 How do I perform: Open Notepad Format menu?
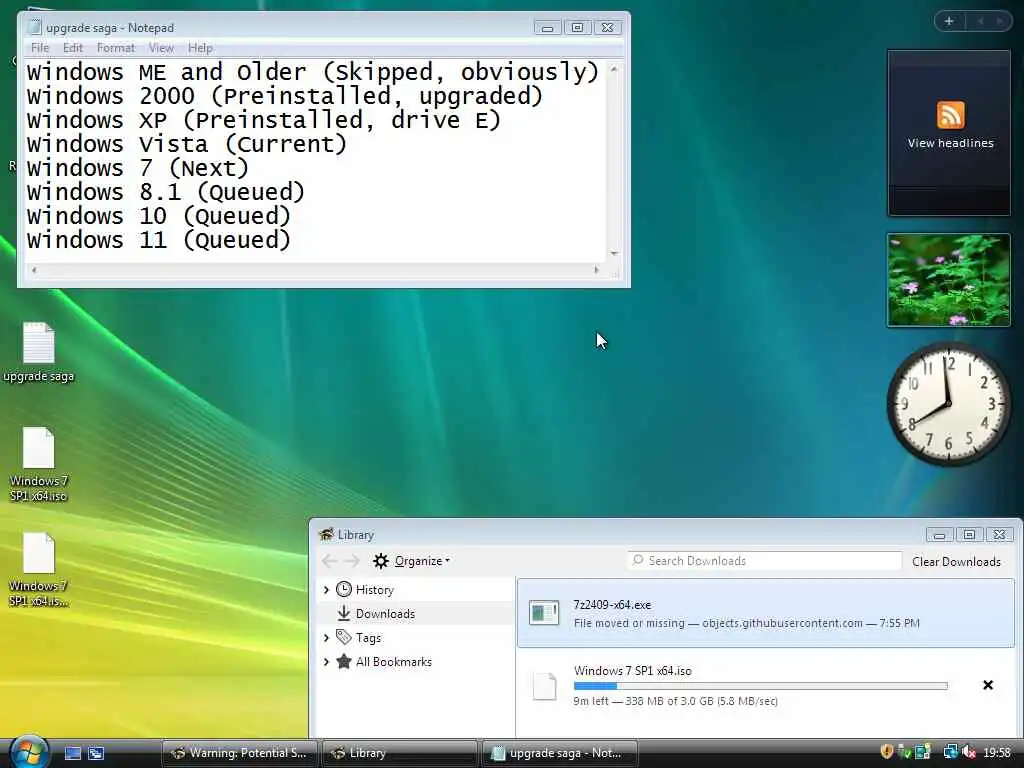pos(115,48)
